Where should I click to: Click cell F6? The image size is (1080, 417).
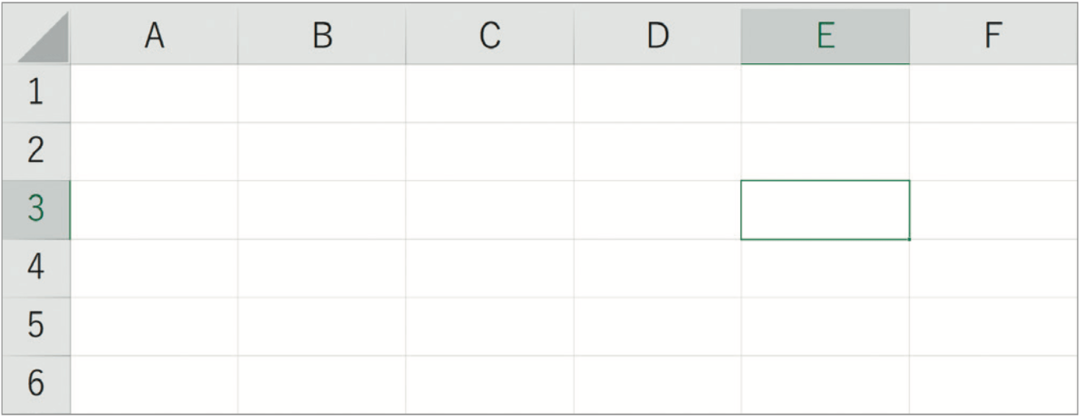click(993, 385)
